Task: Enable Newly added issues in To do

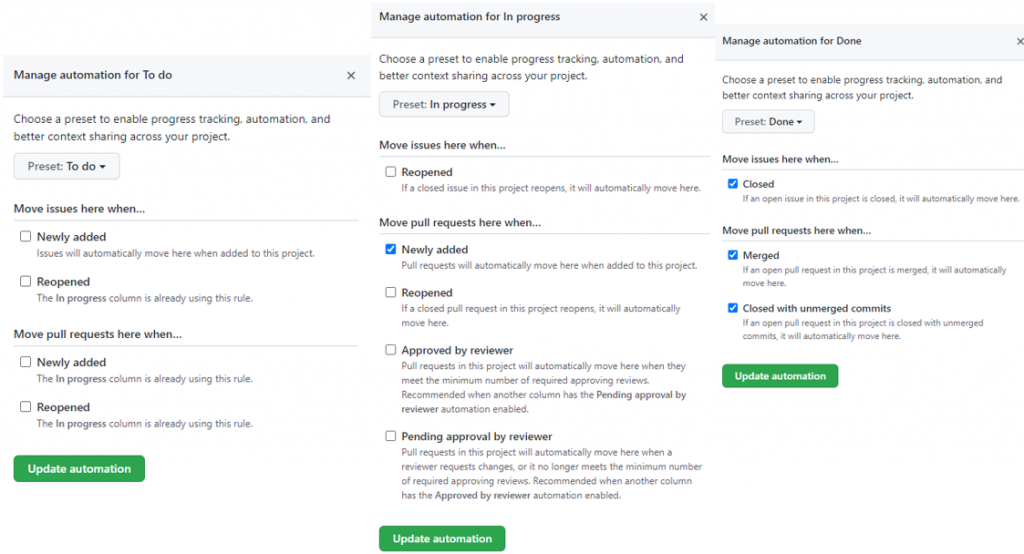Action: [x=25, y=237]
